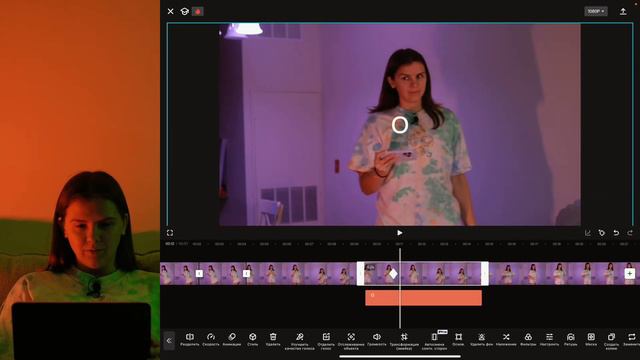
Task: Click the right trim handle of selected clip
Action: coord(485,273)
